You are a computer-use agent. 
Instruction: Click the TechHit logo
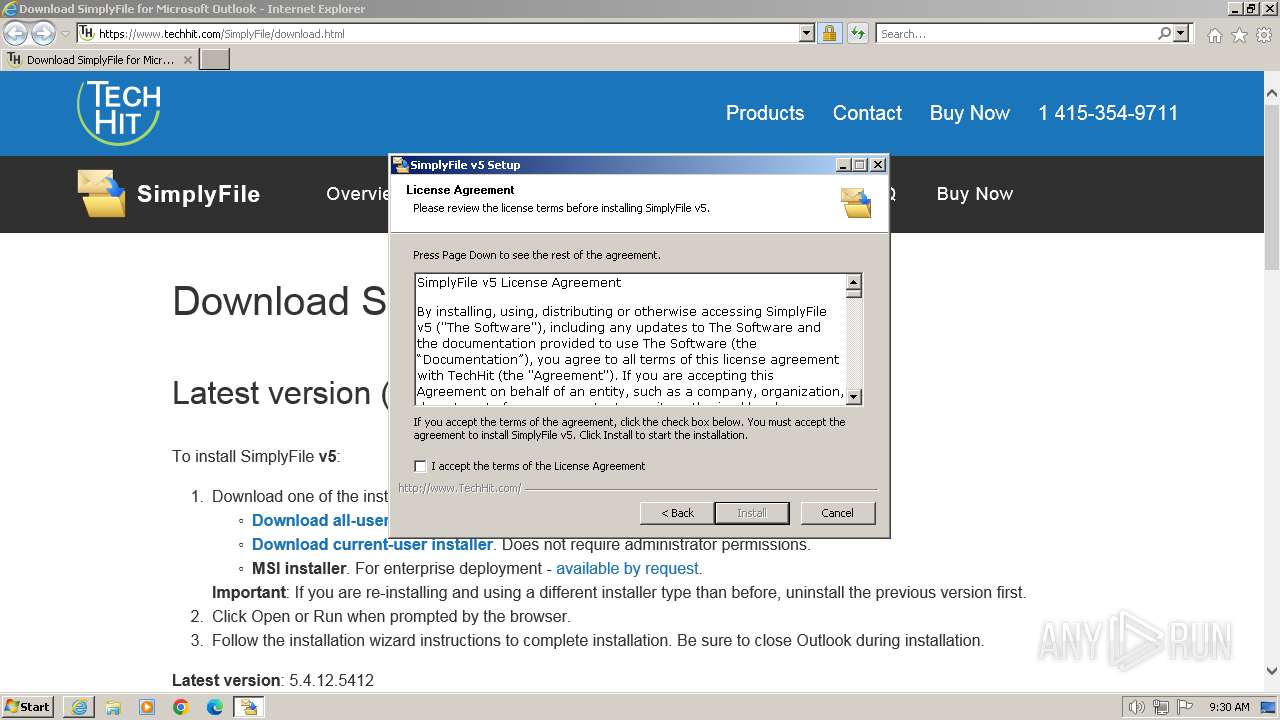pos(119,112)
